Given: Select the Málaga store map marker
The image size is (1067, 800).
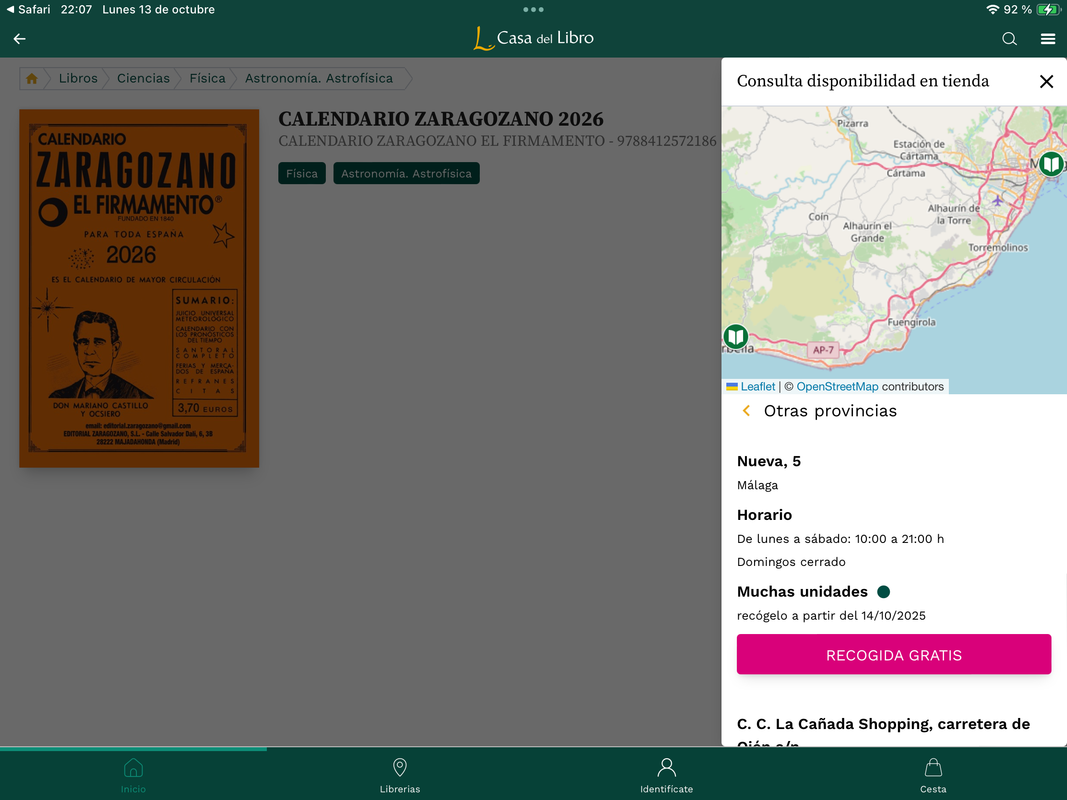Looking at the screenshot, I should click(1051, 163).
